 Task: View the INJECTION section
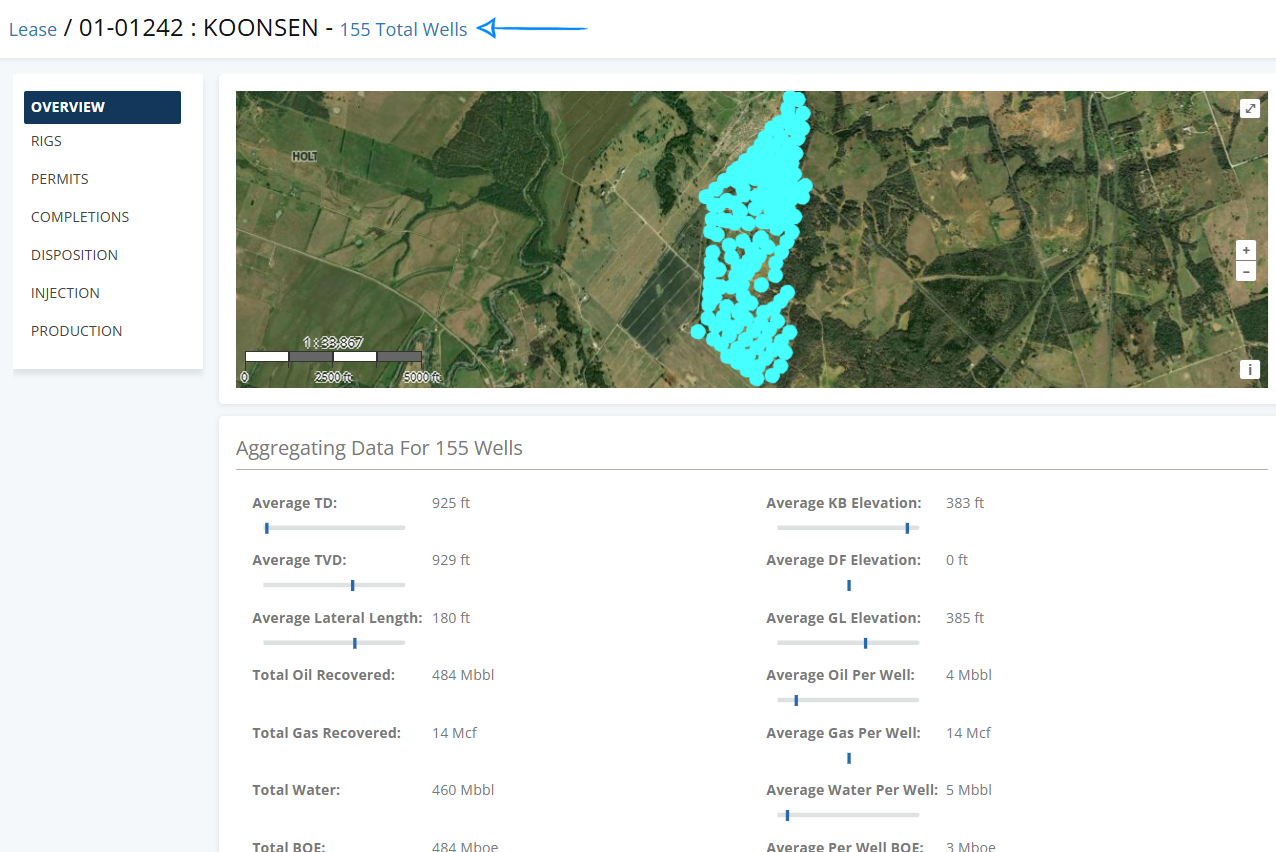click(x=65, y=293)
